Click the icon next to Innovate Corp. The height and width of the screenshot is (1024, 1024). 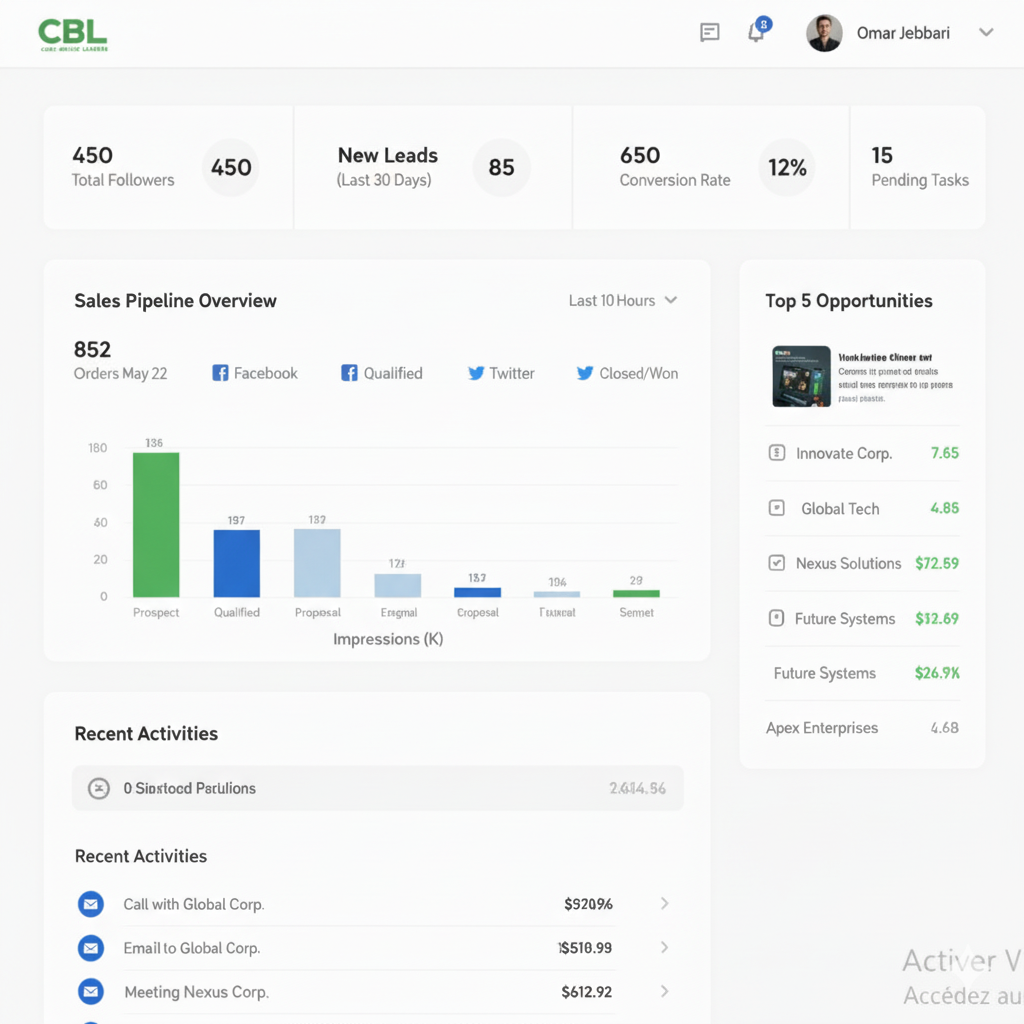tap(776, 453)
